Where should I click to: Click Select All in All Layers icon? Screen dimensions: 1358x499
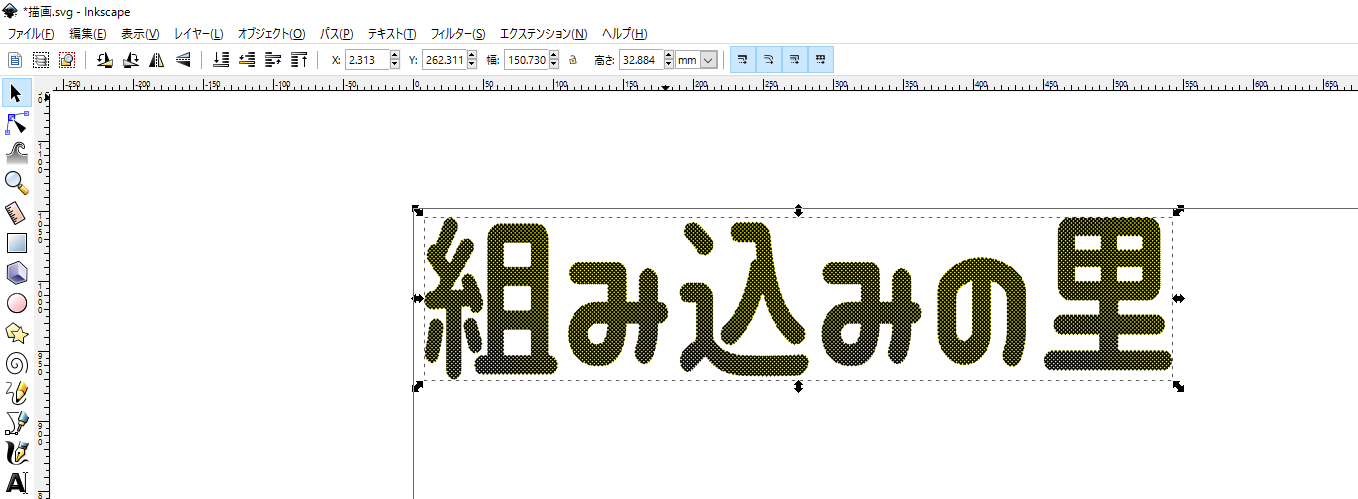point(41,60)
